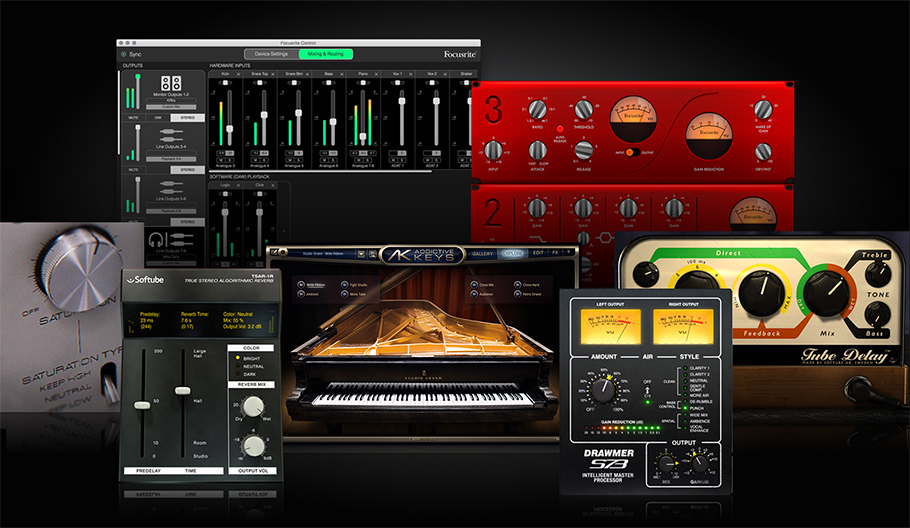910x528 pixels.
Task: Switch to Device Settings tab in Focusrite Control
Action: coord(271,54)
